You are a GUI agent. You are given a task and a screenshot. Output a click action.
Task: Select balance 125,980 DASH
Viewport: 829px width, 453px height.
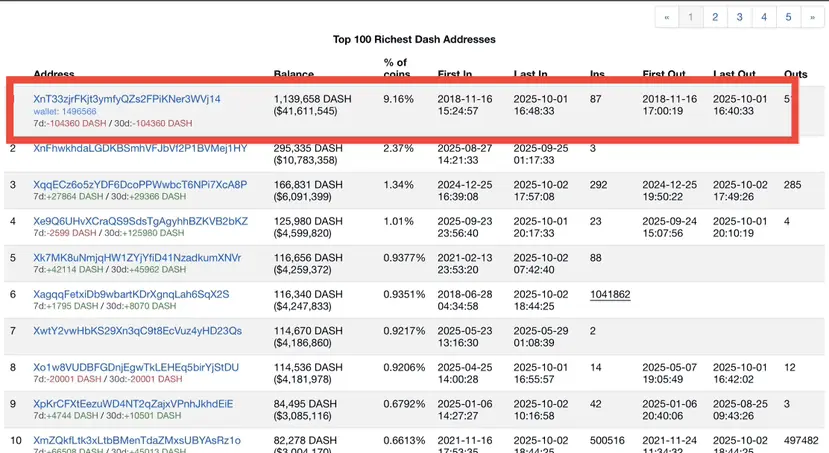(x=308, y=221)
